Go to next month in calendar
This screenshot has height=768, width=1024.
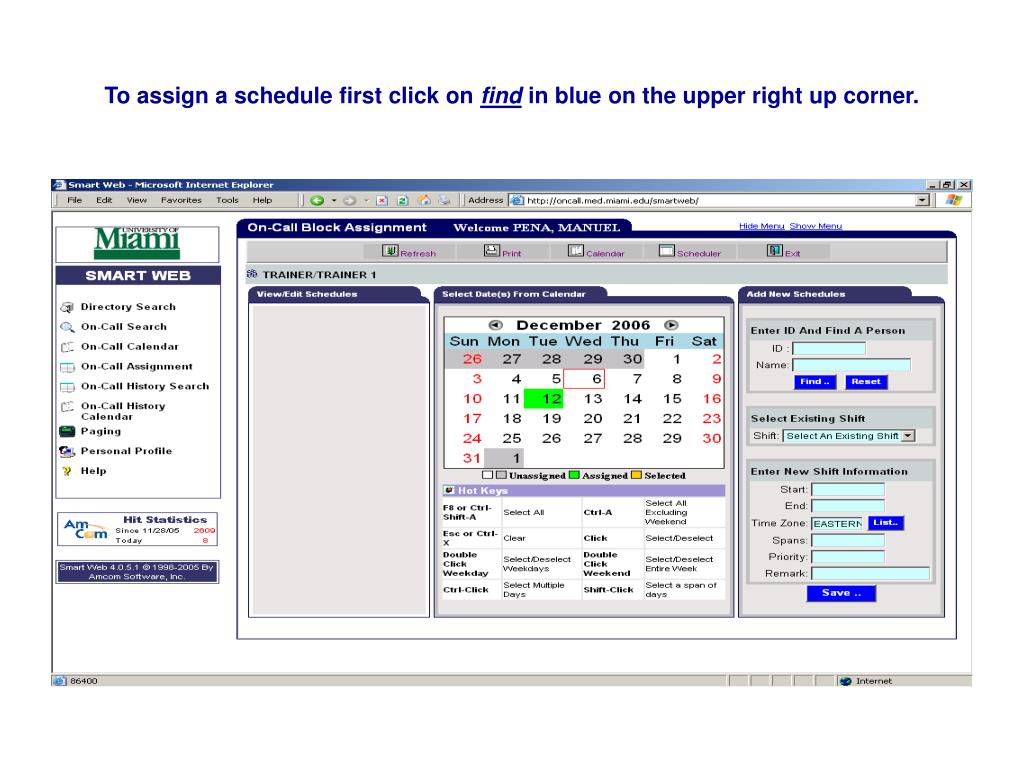point(671,325)
